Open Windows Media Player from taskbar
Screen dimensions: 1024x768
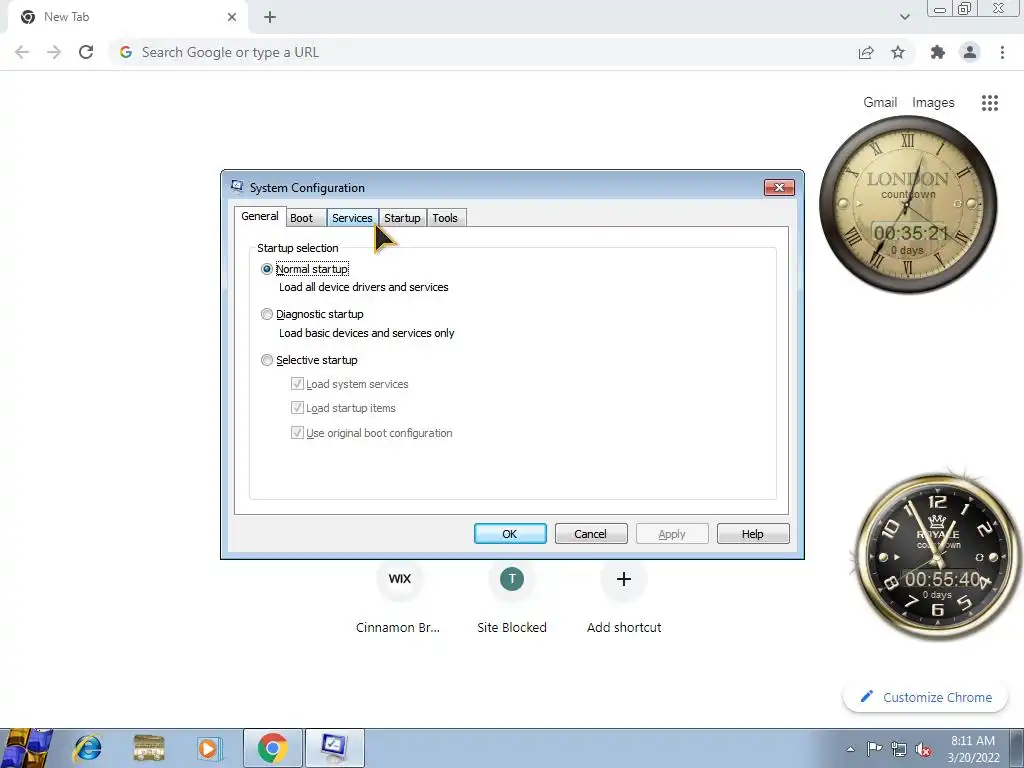(x=209, y=748)
